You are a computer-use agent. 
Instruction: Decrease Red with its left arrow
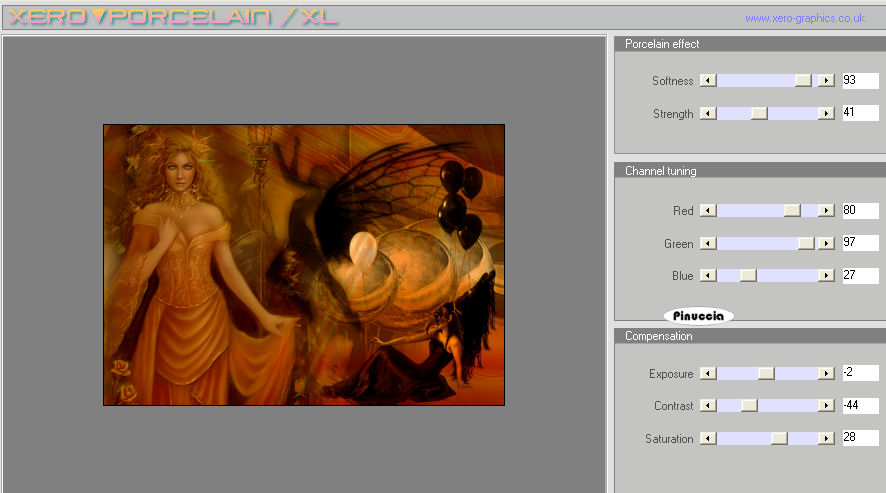[x=708, y=210]
